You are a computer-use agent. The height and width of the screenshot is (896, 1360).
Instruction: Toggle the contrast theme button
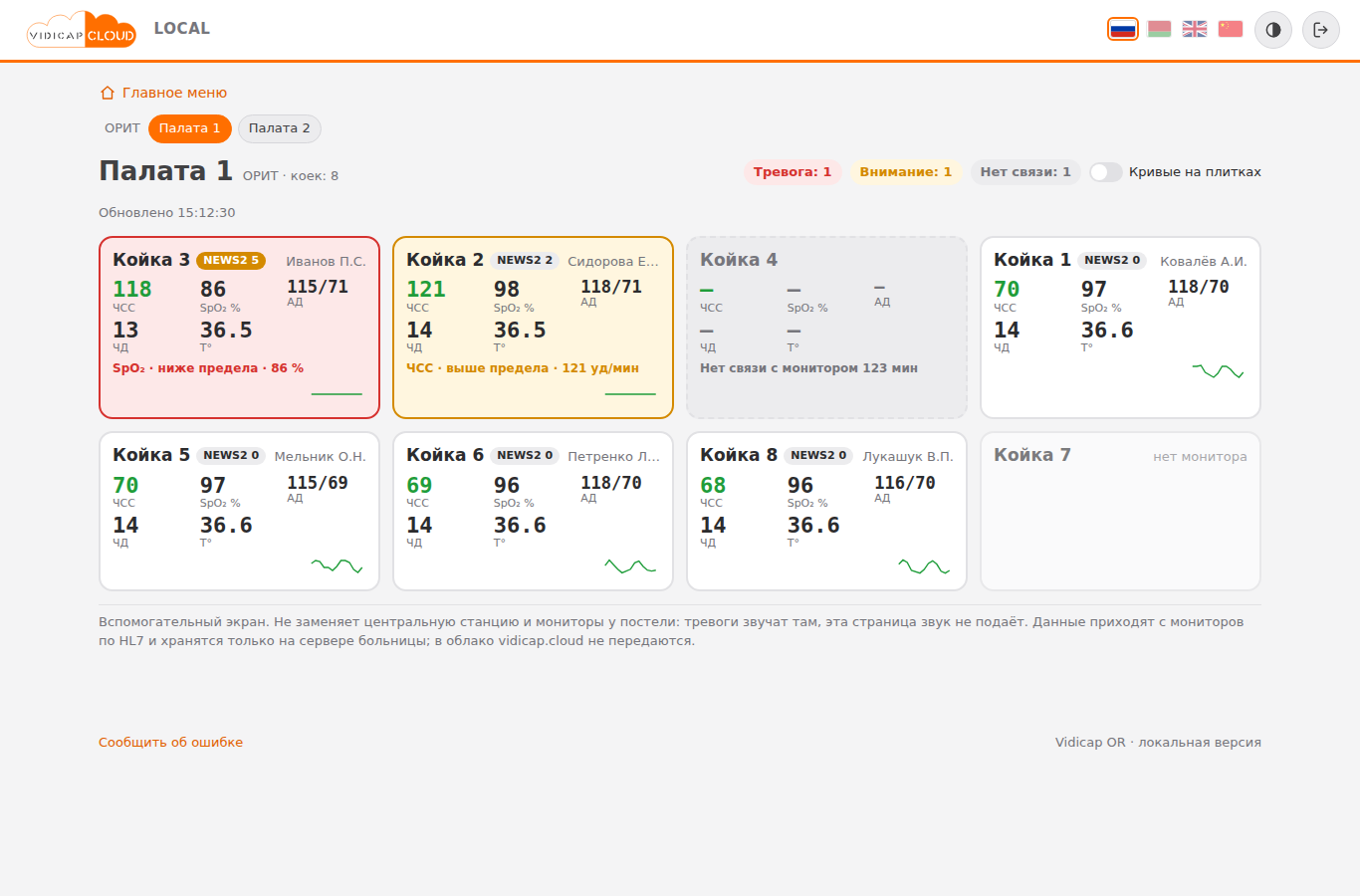coord(1273,30)
